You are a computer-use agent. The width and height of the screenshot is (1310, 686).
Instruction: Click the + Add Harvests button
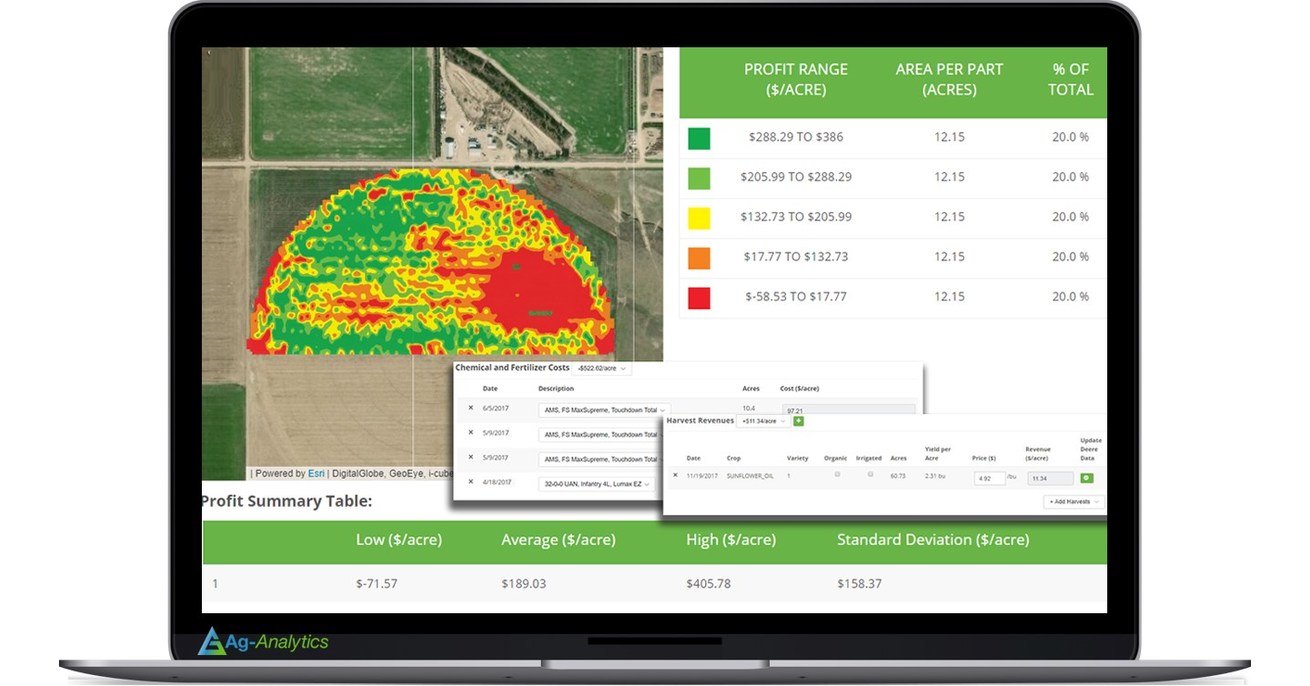pos(1070,502)
